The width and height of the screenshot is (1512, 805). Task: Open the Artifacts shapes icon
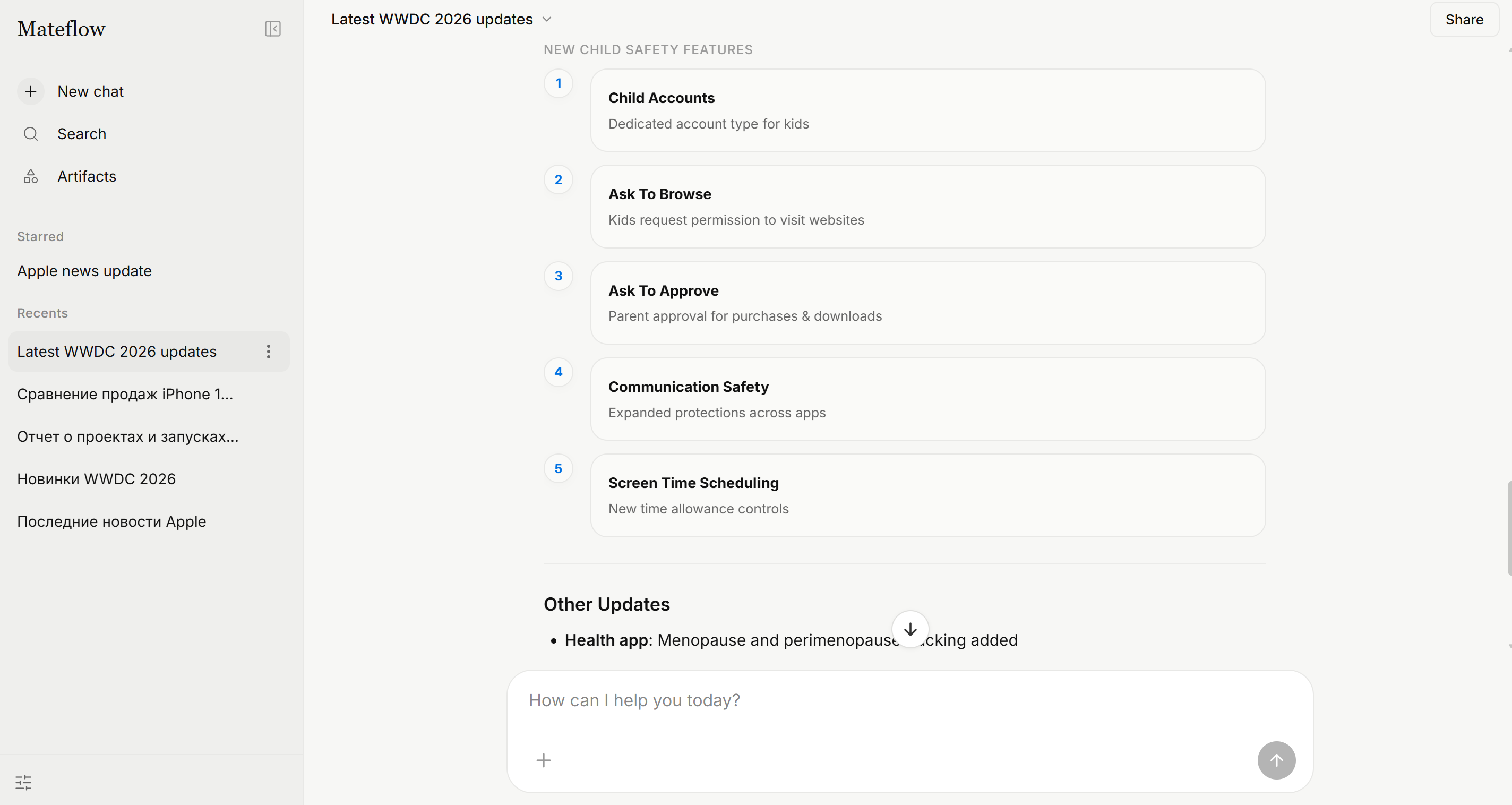click(x=30, y=176)
